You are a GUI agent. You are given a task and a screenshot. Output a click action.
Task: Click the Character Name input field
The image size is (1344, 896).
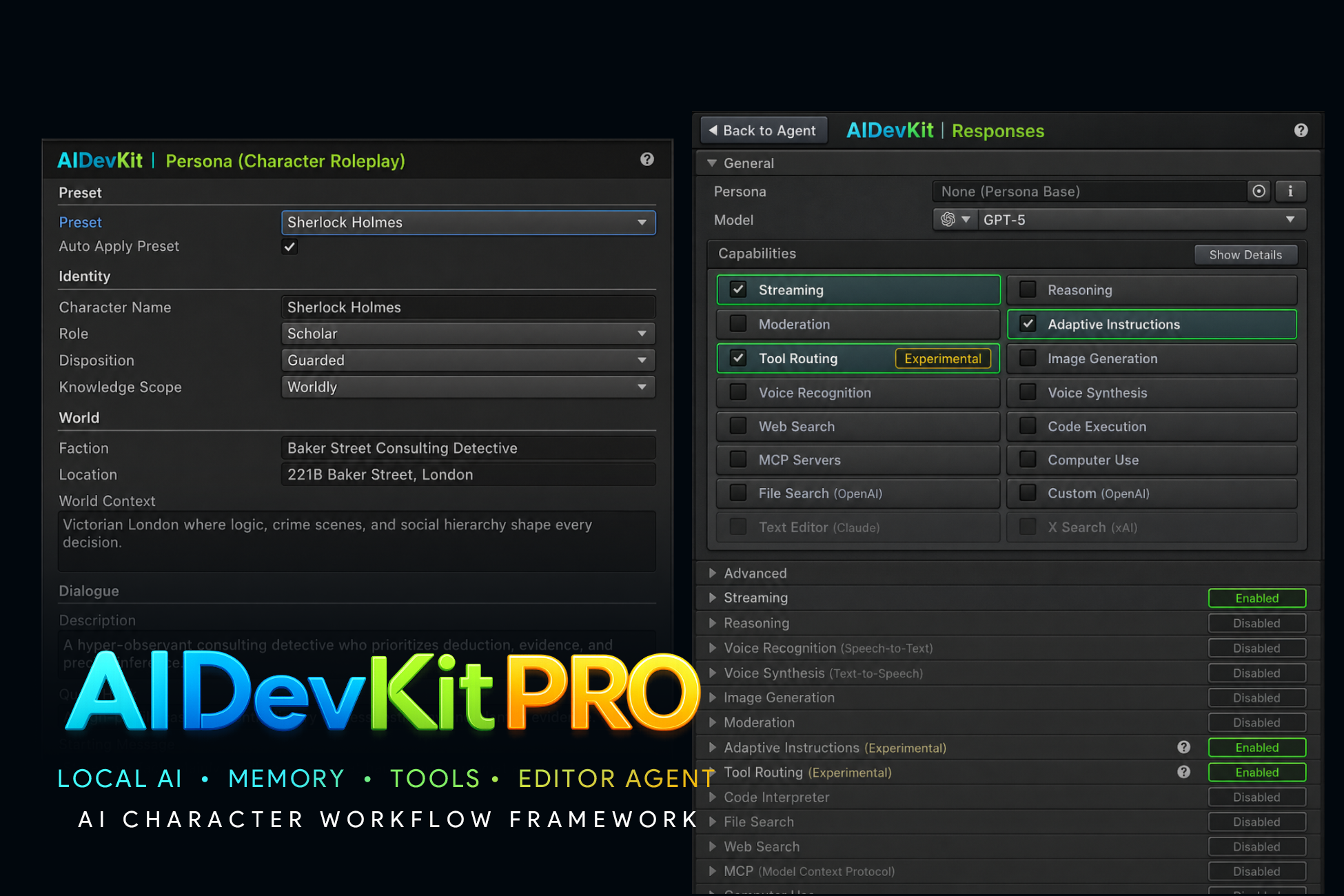(468, 307)
